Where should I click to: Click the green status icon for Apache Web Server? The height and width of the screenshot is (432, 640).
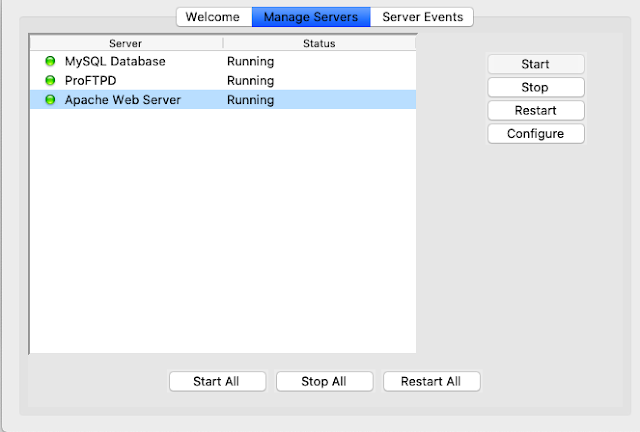[50, 100]
